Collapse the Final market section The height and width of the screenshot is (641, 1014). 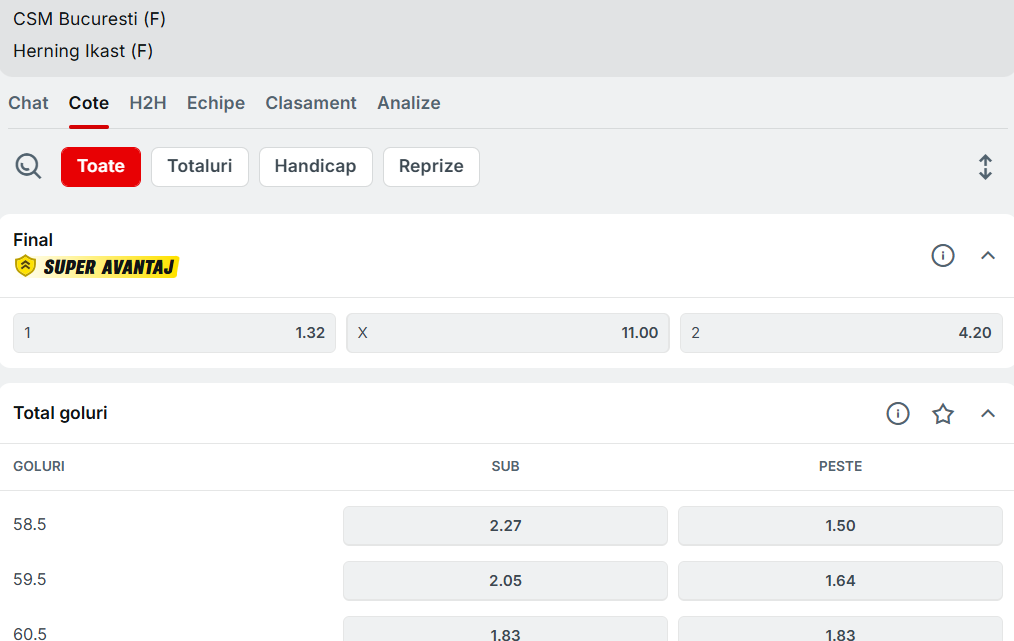(x=988, y=256)
